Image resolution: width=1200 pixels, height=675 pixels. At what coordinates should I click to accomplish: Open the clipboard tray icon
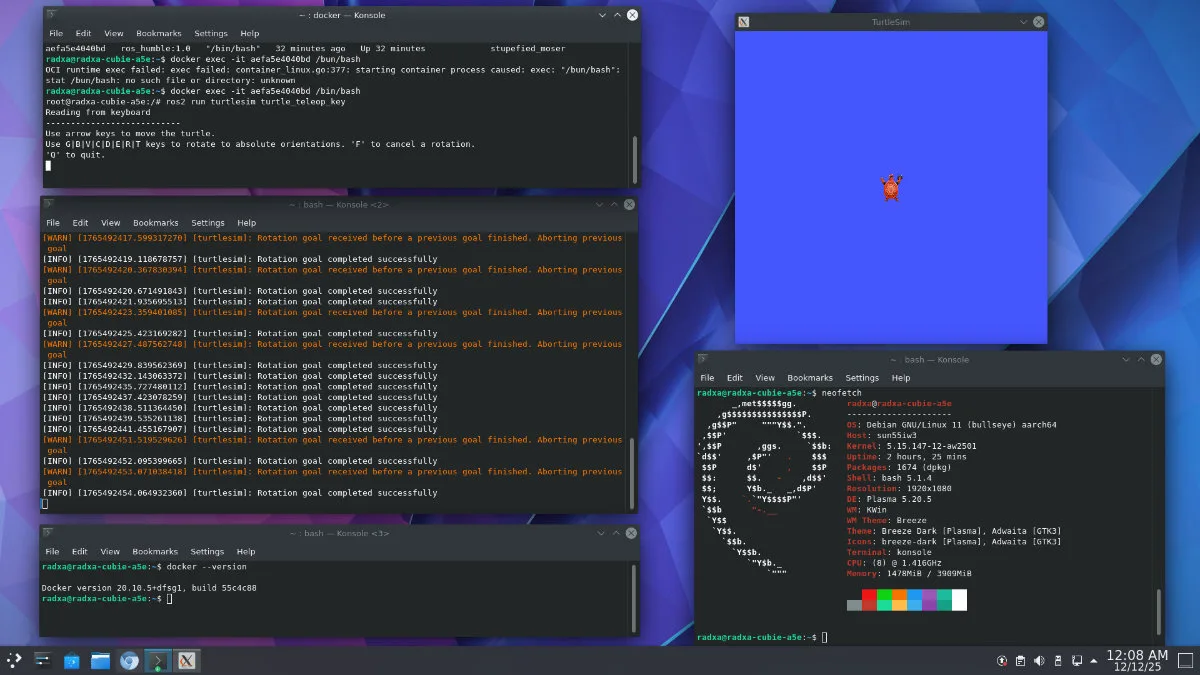pyautogui.click(x=1020, y=660)
